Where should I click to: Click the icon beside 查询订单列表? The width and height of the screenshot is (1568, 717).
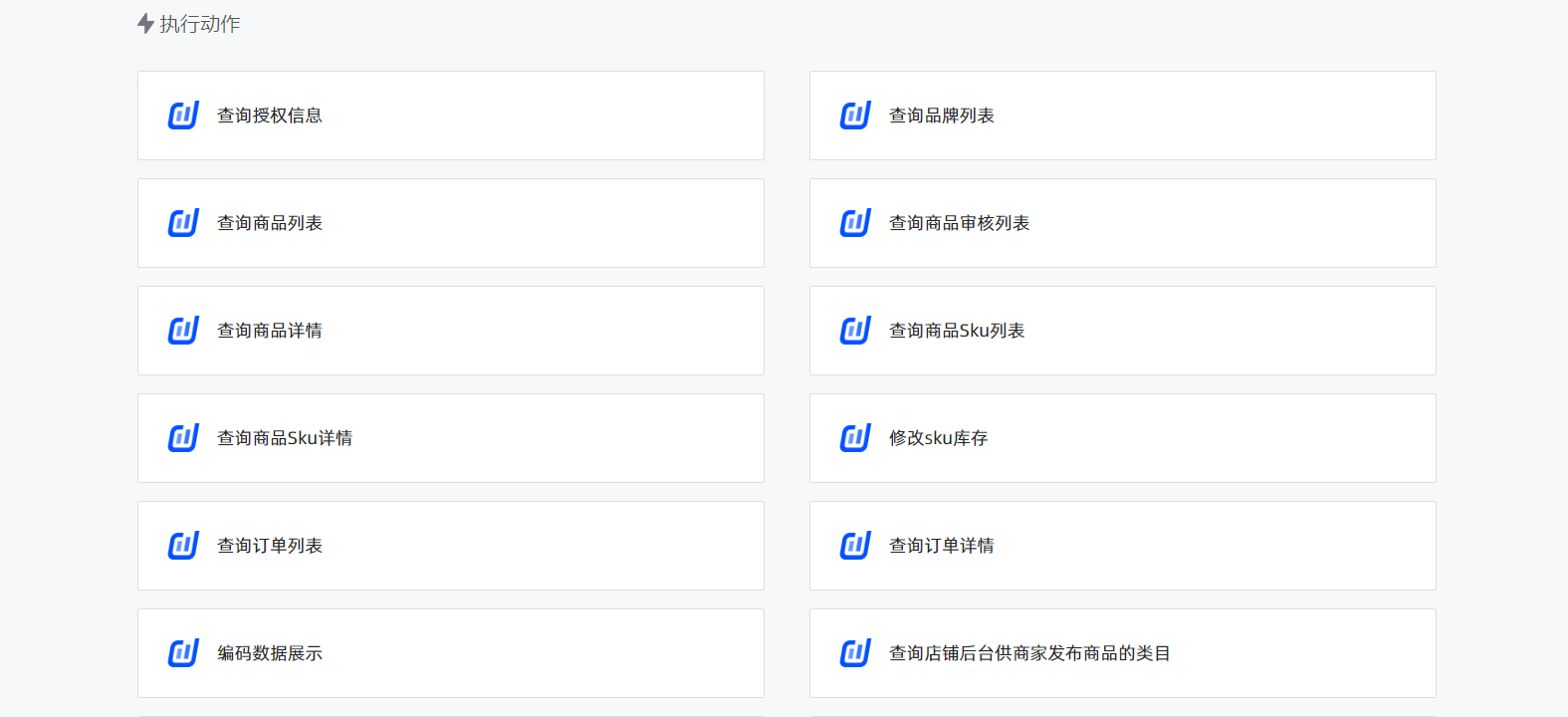183,546
